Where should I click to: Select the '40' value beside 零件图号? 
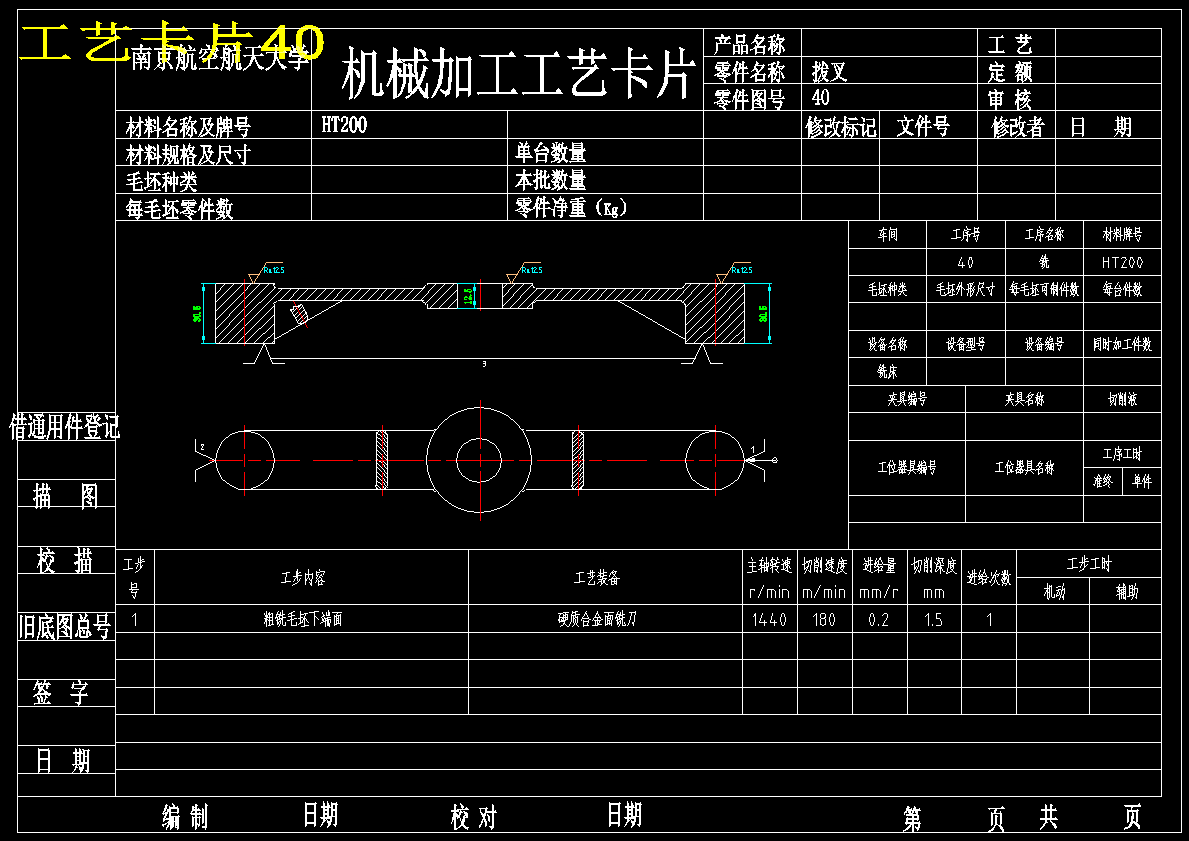pos(820,98)
